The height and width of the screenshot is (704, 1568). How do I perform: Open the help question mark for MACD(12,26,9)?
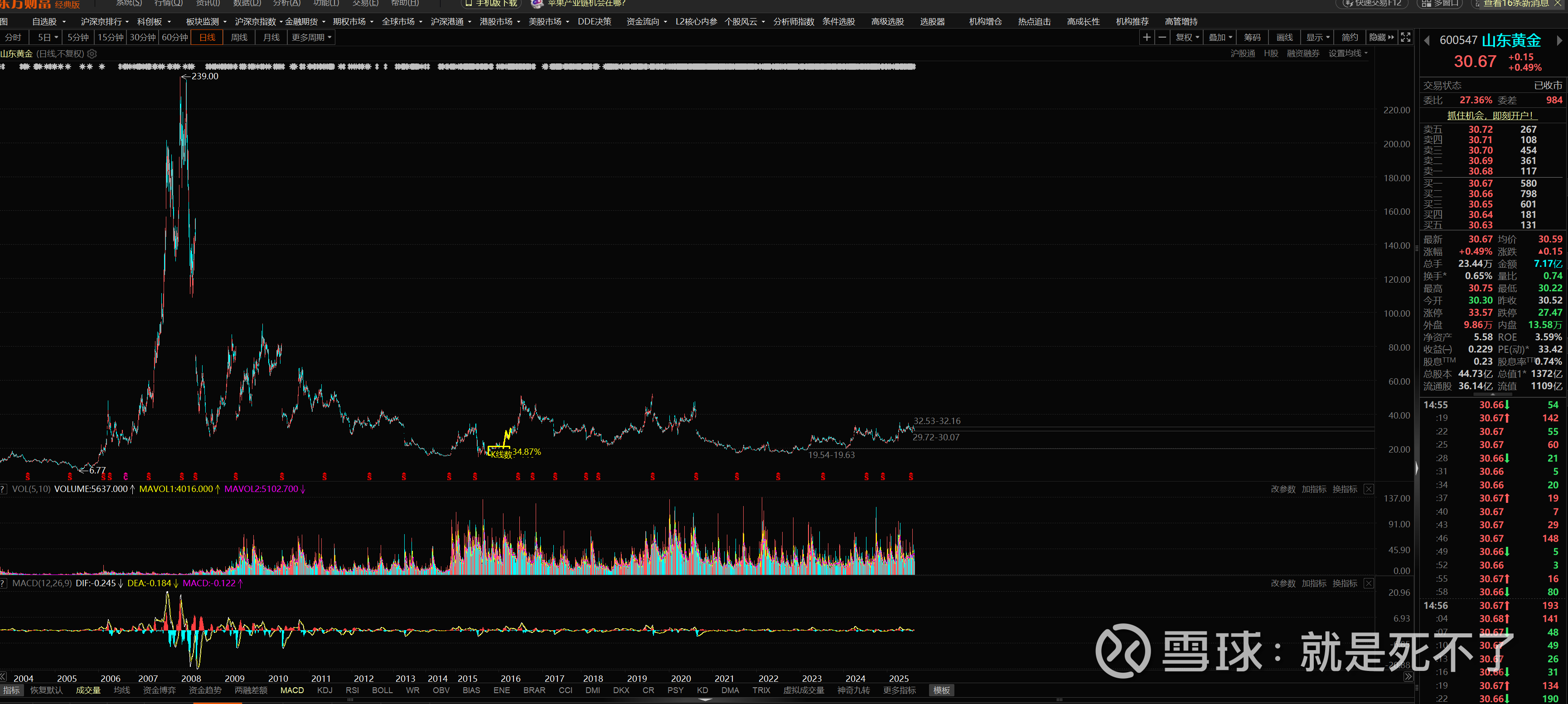coord(4,583)
